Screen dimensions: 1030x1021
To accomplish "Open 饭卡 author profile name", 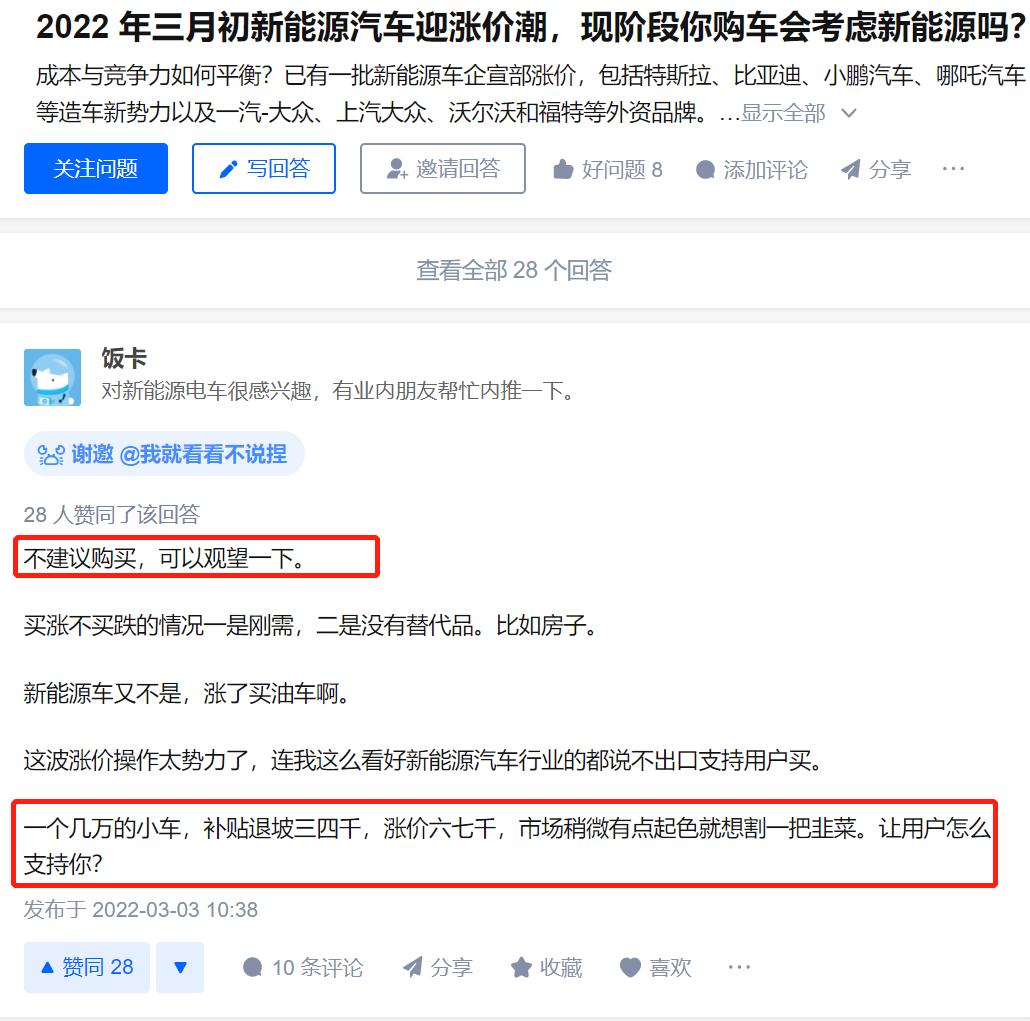I will pos(123,359).
